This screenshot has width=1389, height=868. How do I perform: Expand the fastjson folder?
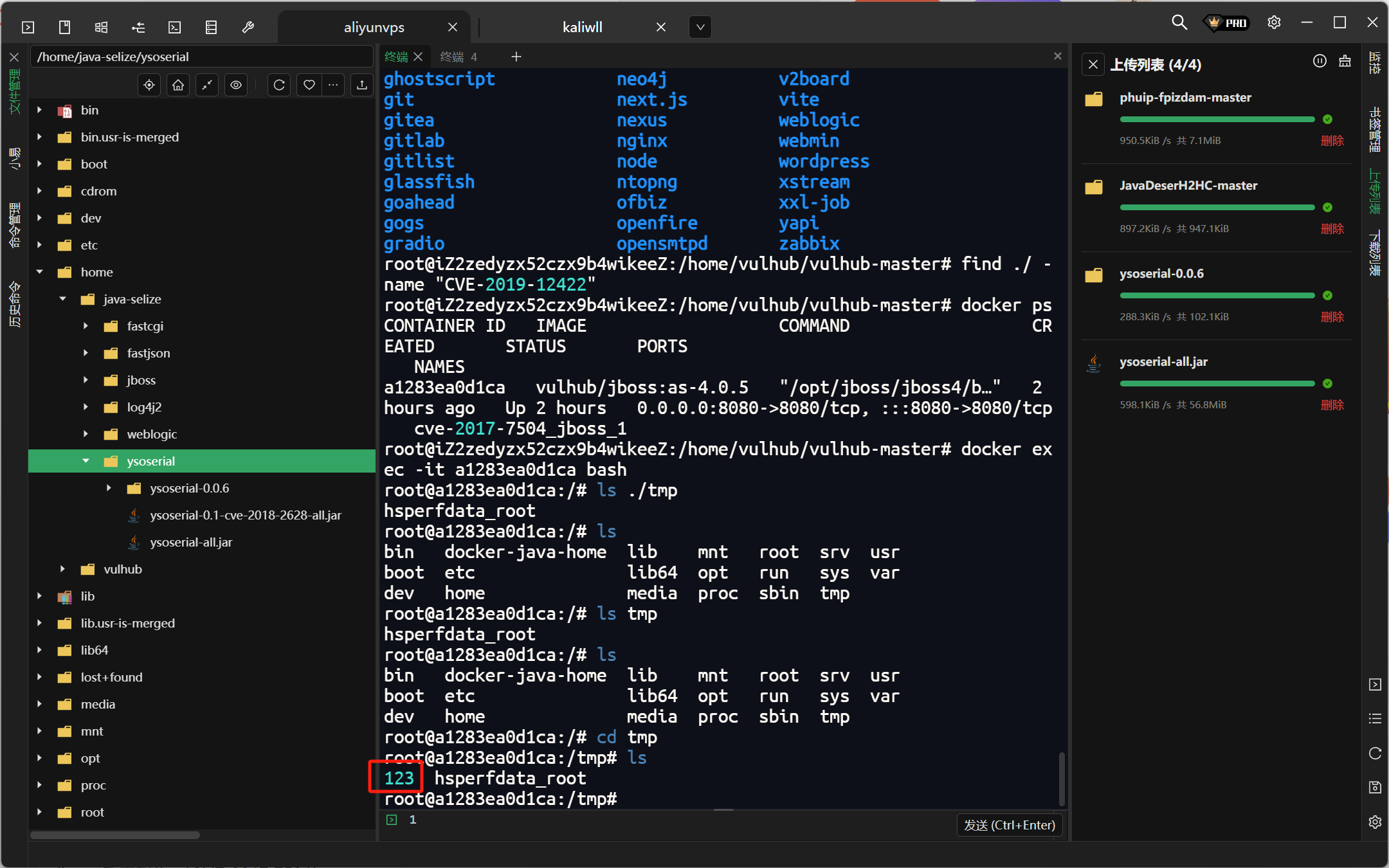(86, 353)
